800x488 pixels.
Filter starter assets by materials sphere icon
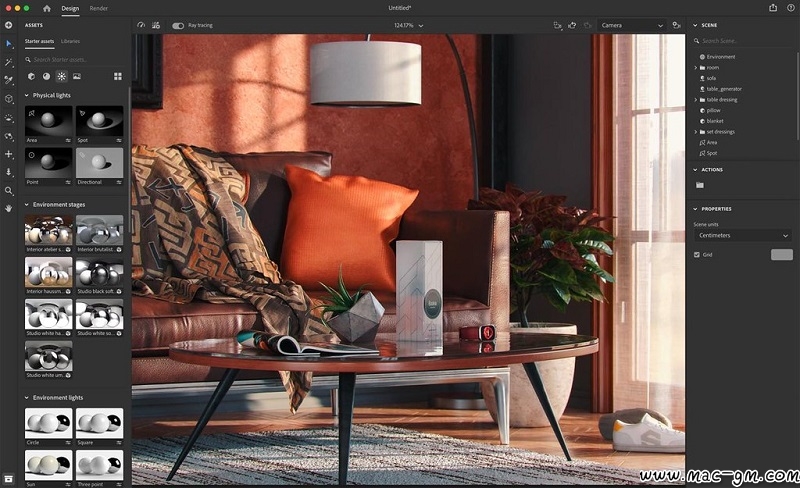point(46,76)
